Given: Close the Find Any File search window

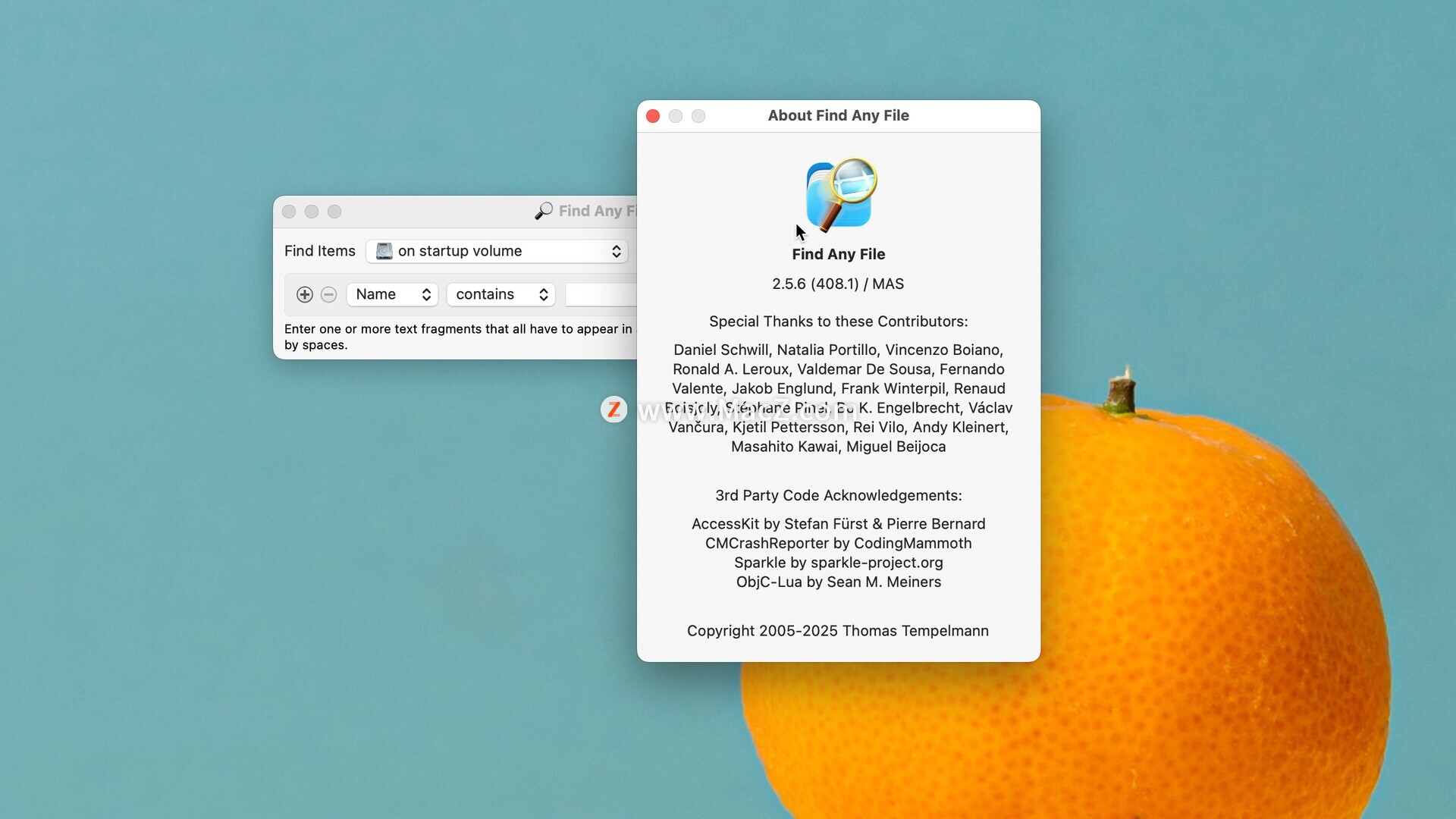Looking at the screenshot, I should click(x=289, y=212).
